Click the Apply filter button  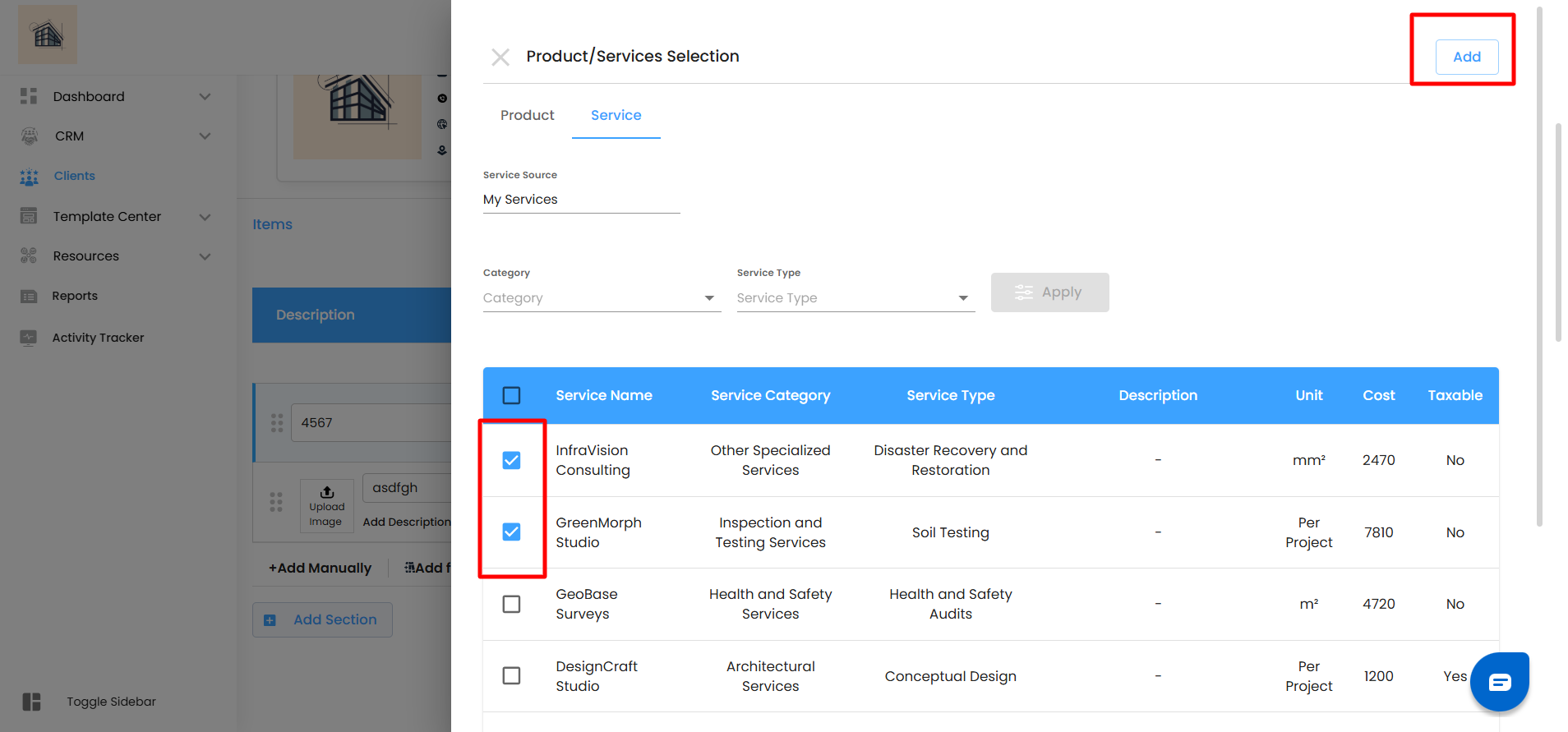1049,292
